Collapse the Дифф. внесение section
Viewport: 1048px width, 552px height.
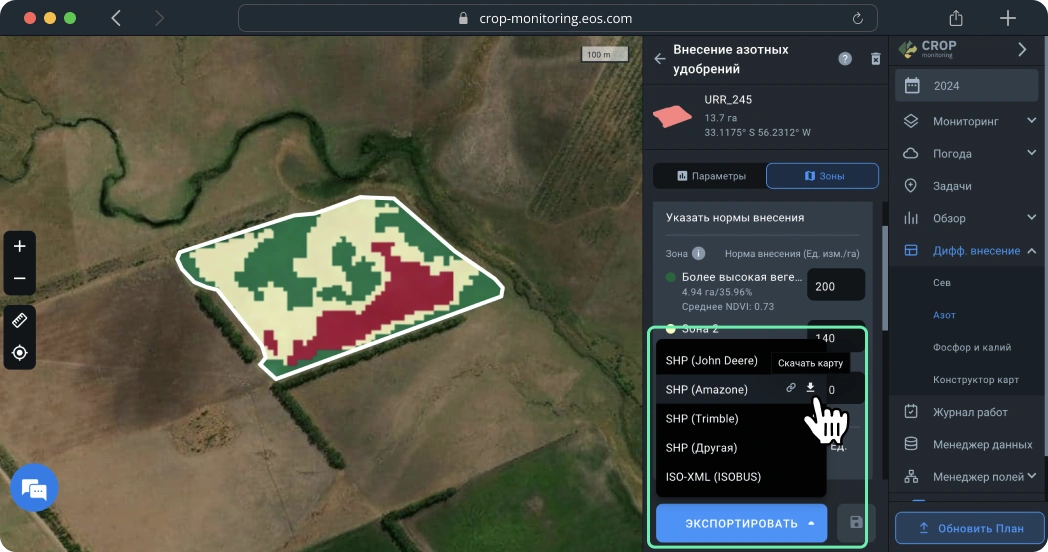click(x=1031, y=251)
